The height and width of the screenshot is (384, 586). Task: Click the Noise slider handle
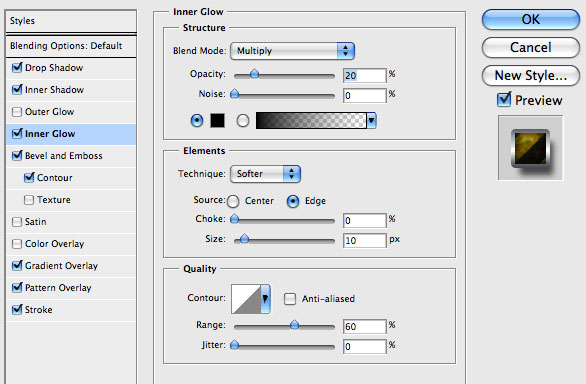[x=235, y=93]
